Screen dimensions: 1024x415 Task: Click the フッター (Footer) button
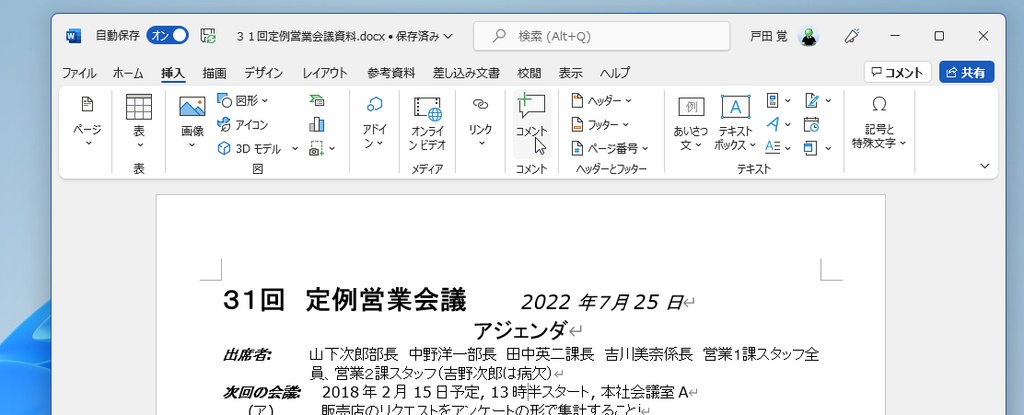click(600, 124)
